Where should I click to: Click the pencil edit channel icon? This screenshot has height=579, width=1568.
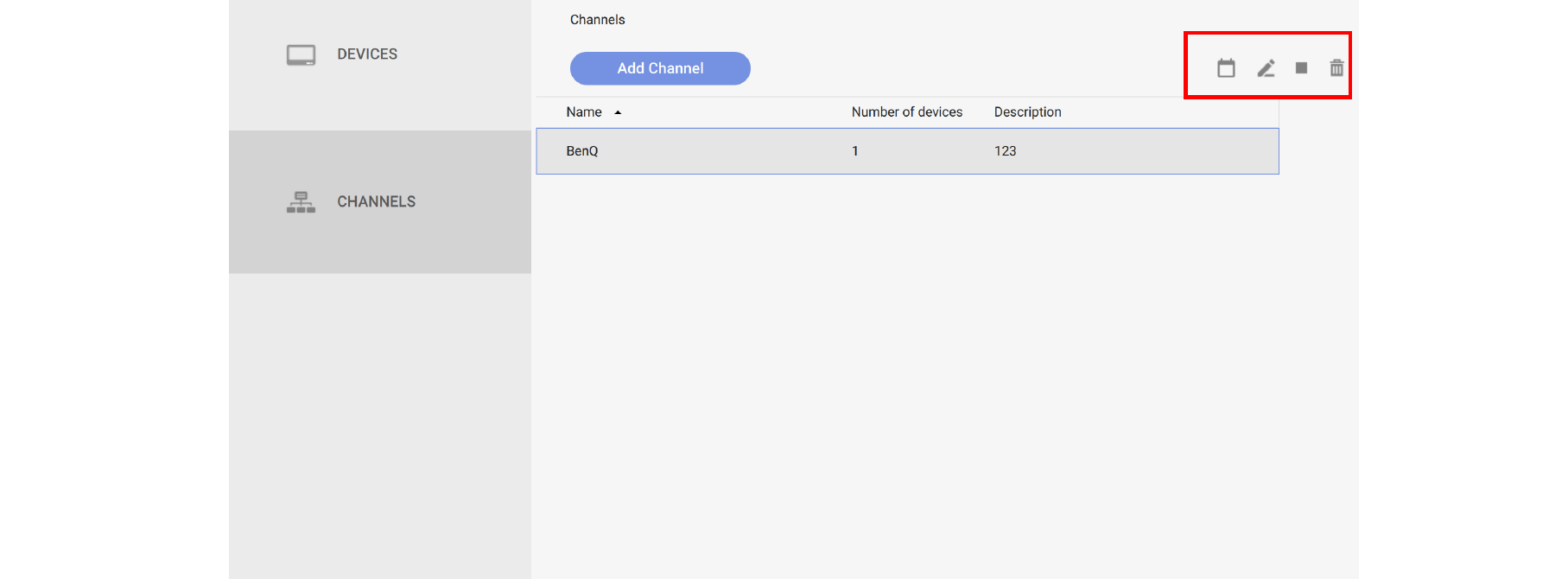[x=1266, y=68]
